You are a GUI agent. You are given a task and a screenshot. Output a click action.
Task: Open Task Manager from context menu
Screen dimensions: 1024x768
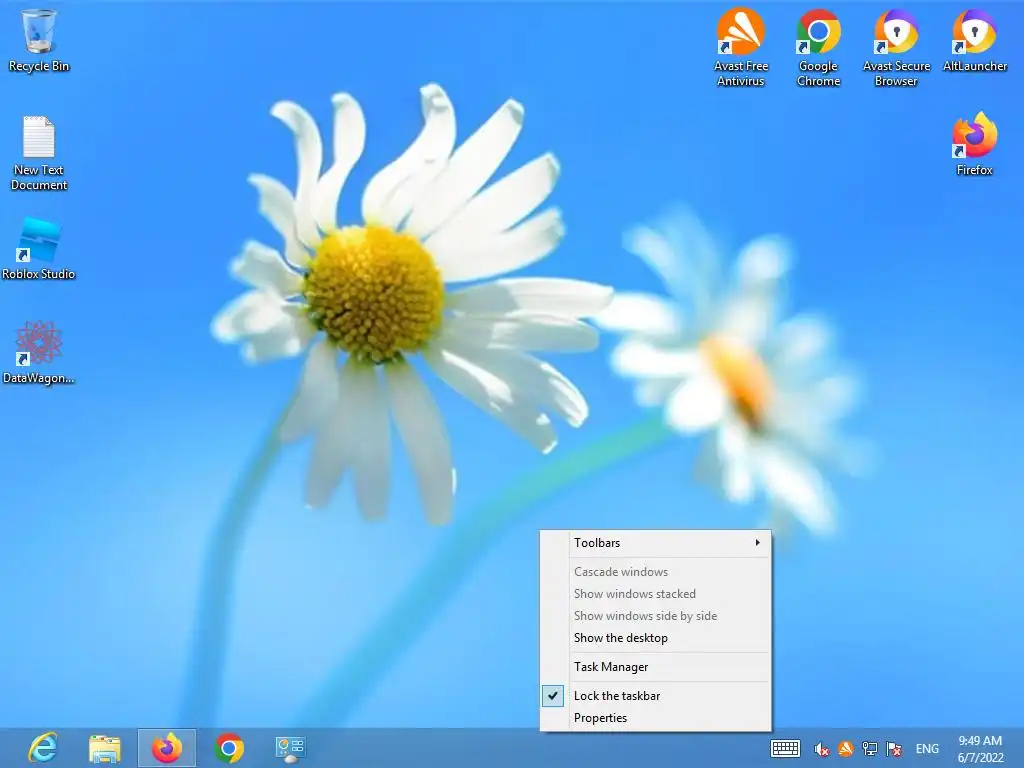[x=656, y=667]
